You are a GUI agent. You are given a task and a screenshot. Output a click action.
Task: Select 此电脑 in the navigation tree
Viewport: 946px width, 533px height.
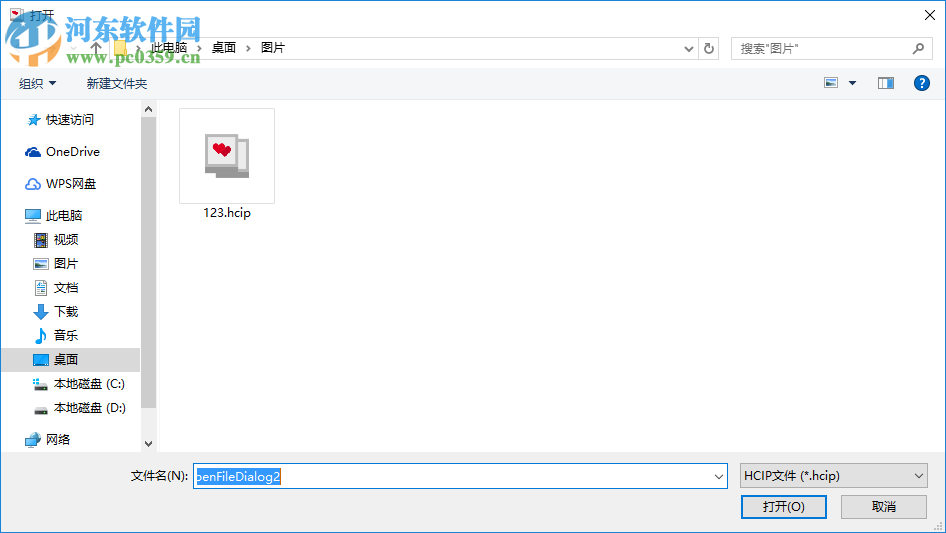point(64,215)
